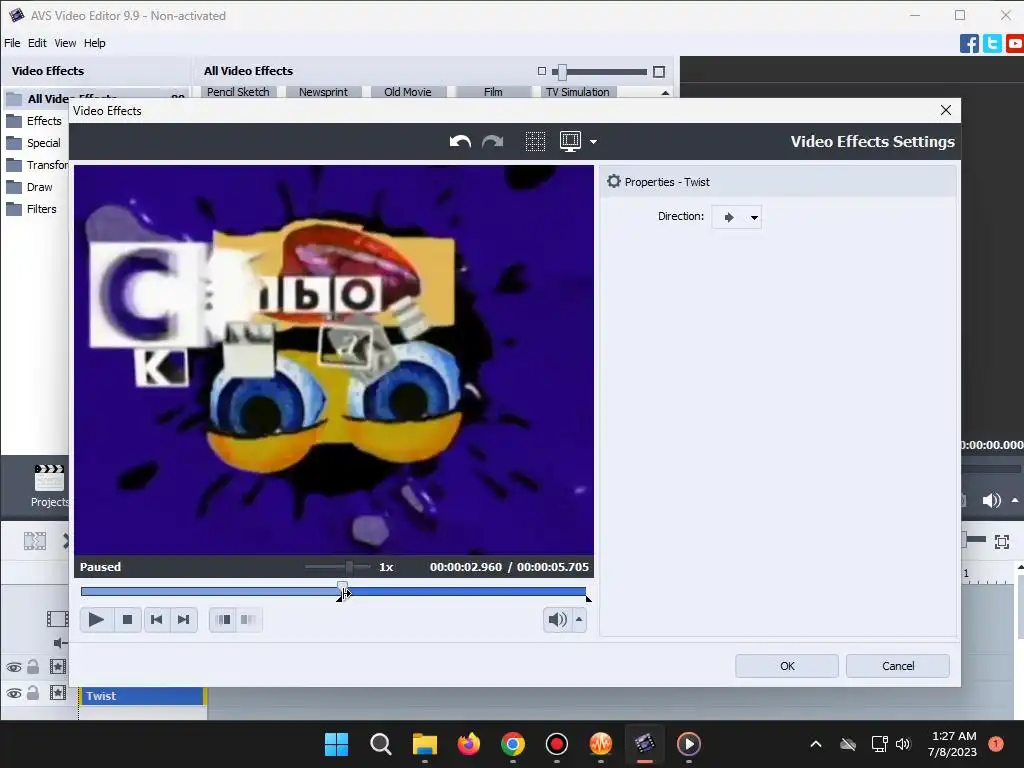Image resolution: width=1024 pixels, height=768 pixels.
Task: Open the Edit menu
Action: (x=37, y=43)
